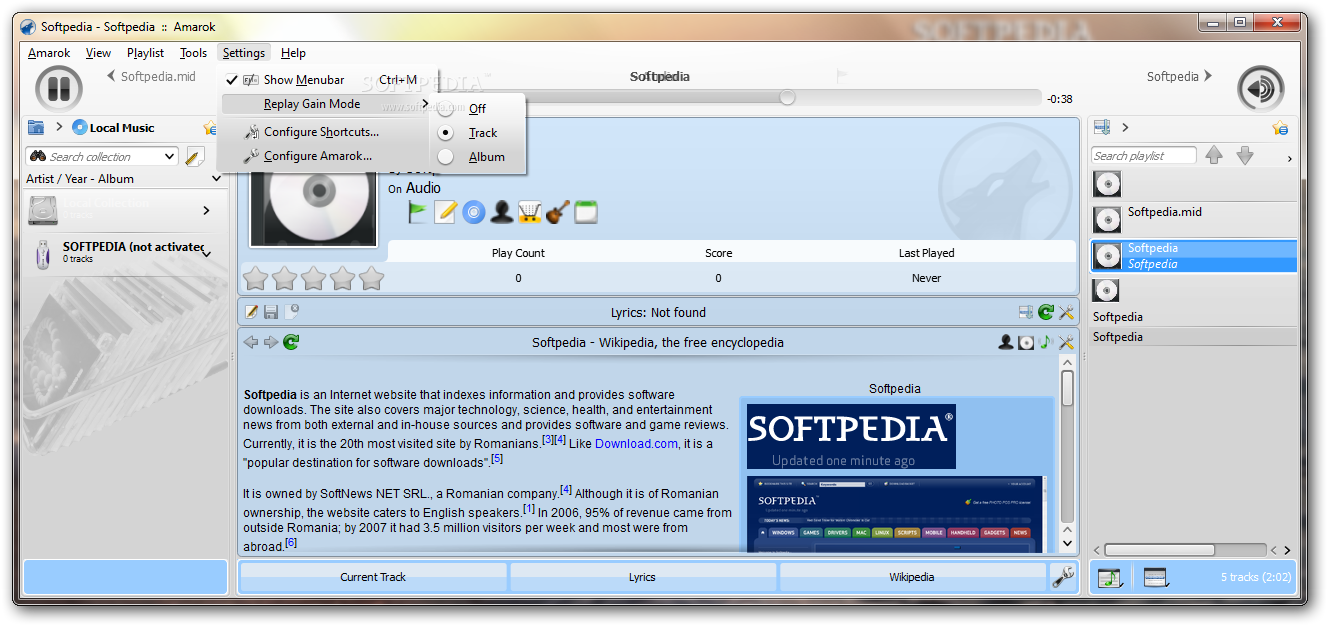Open the Replay Gain Mode submenu
The height and width of the screenshot is (626, 1328).
coord(326,104)
